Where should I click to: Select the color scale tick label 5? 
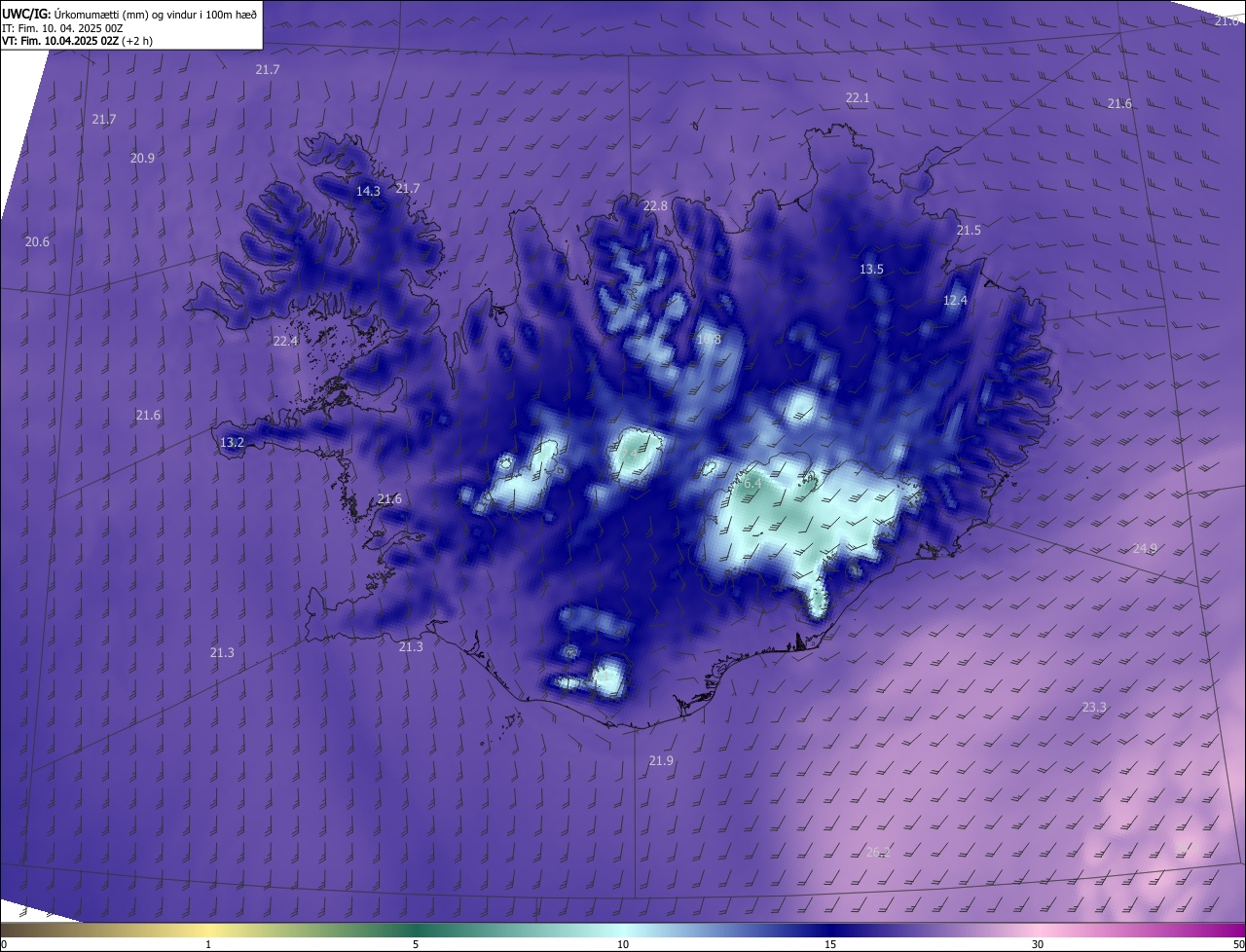click(x=416, y=944)
